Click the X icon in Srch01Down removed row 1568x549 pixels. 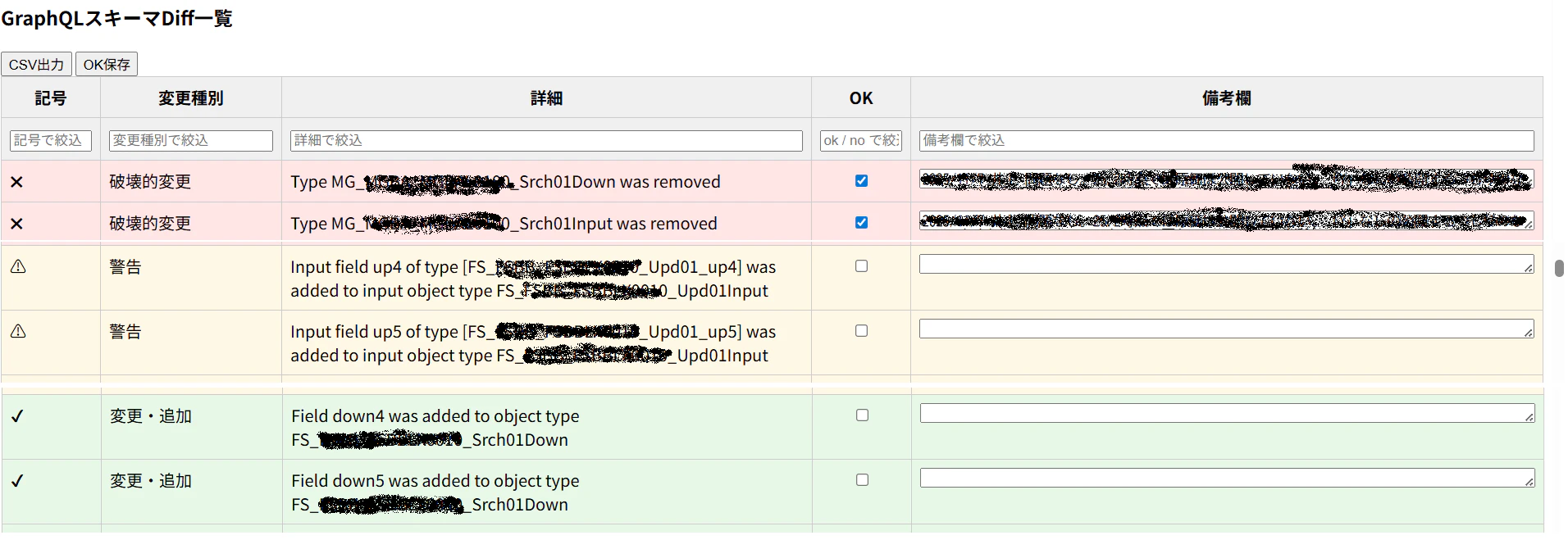pyautogui.click(x=16, y=182)
